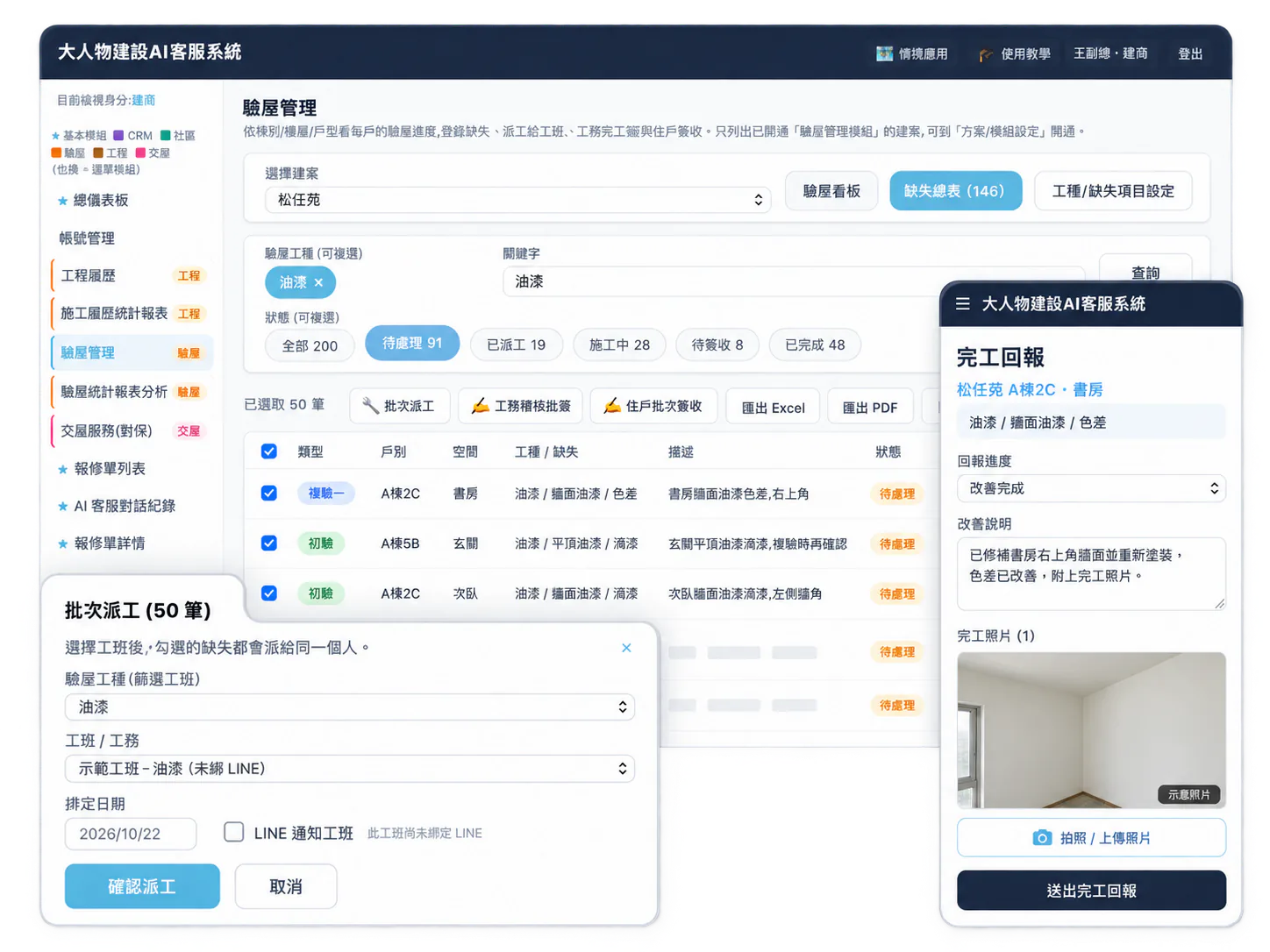Click the pen icon on 工務稽核批簽
Viewport: 1270px width, 952px height.
(480, 406)
